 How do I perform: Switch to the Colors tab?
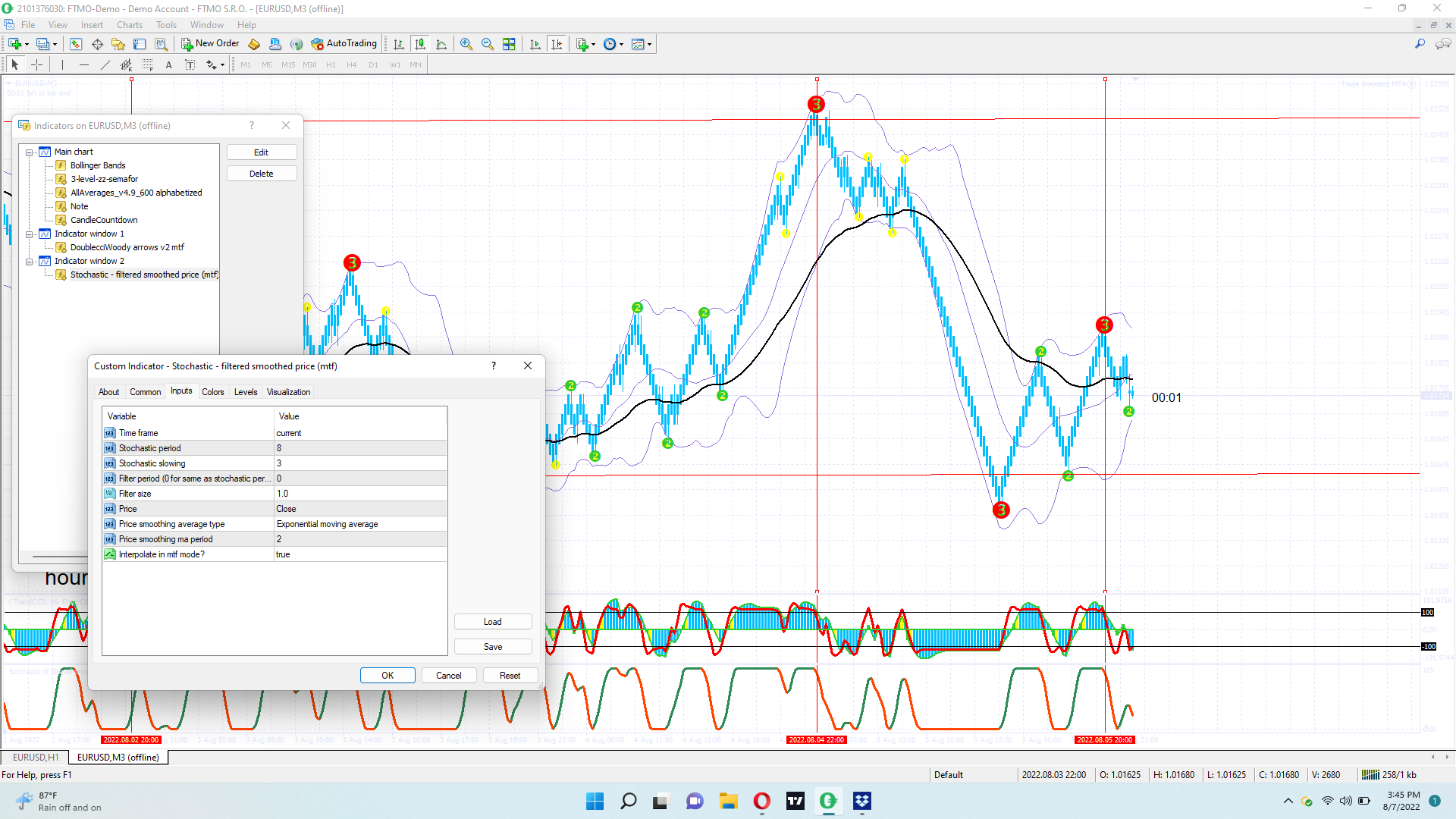(x=212, y=392)
